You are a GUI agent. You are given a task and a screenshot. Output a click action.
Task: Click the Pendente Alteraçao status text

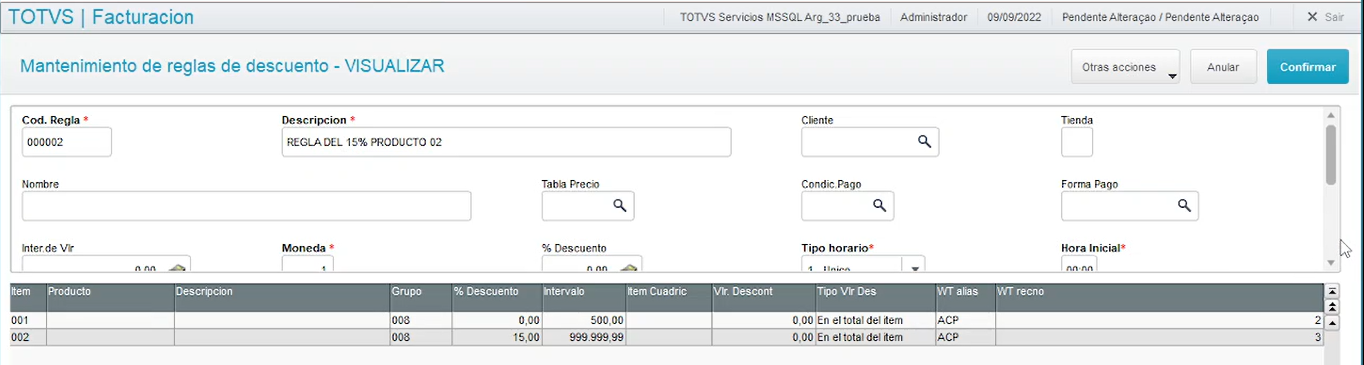1160,17
